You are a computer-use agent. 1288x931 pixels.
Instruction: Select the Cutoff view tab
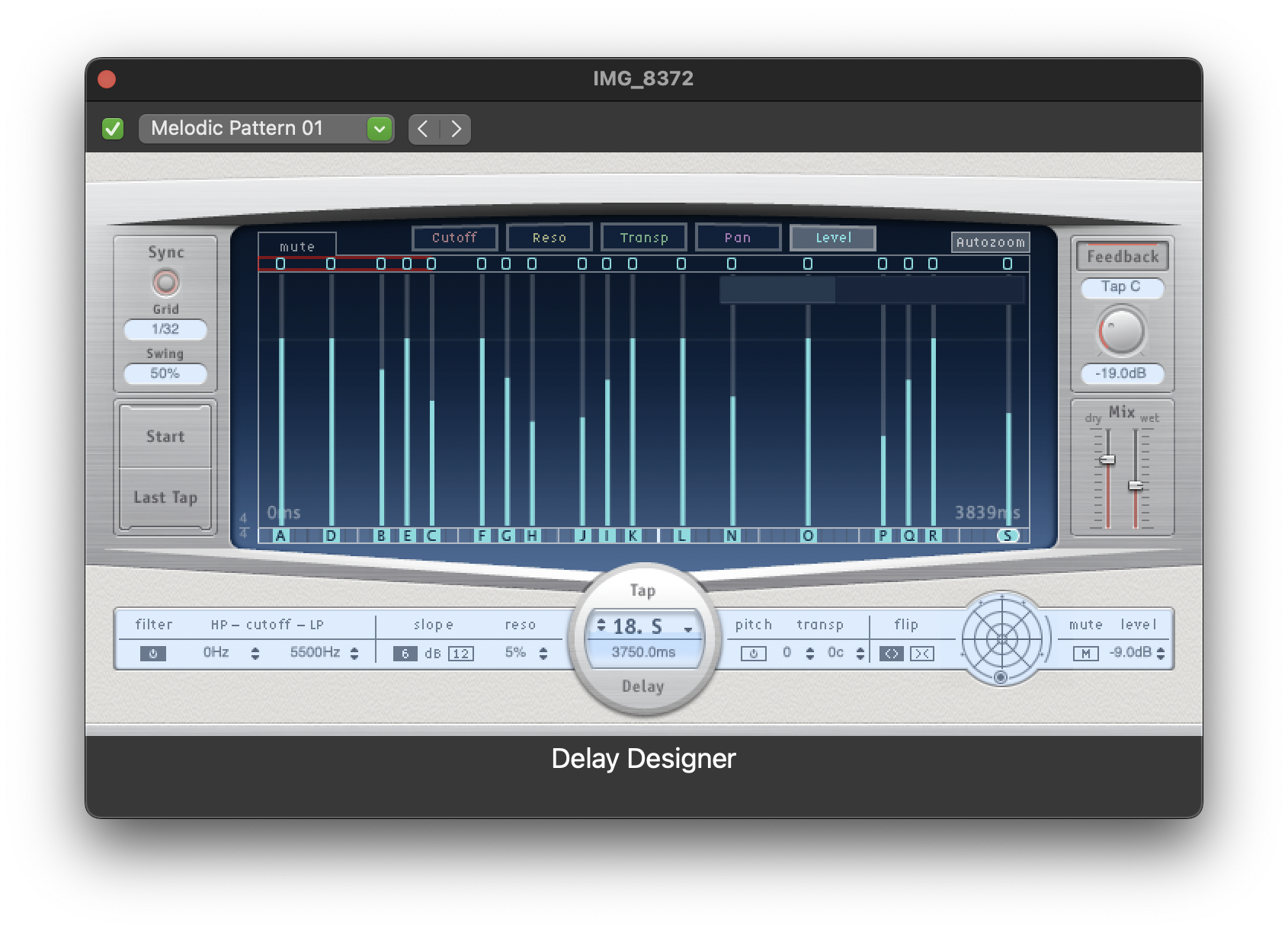[455, 238]
